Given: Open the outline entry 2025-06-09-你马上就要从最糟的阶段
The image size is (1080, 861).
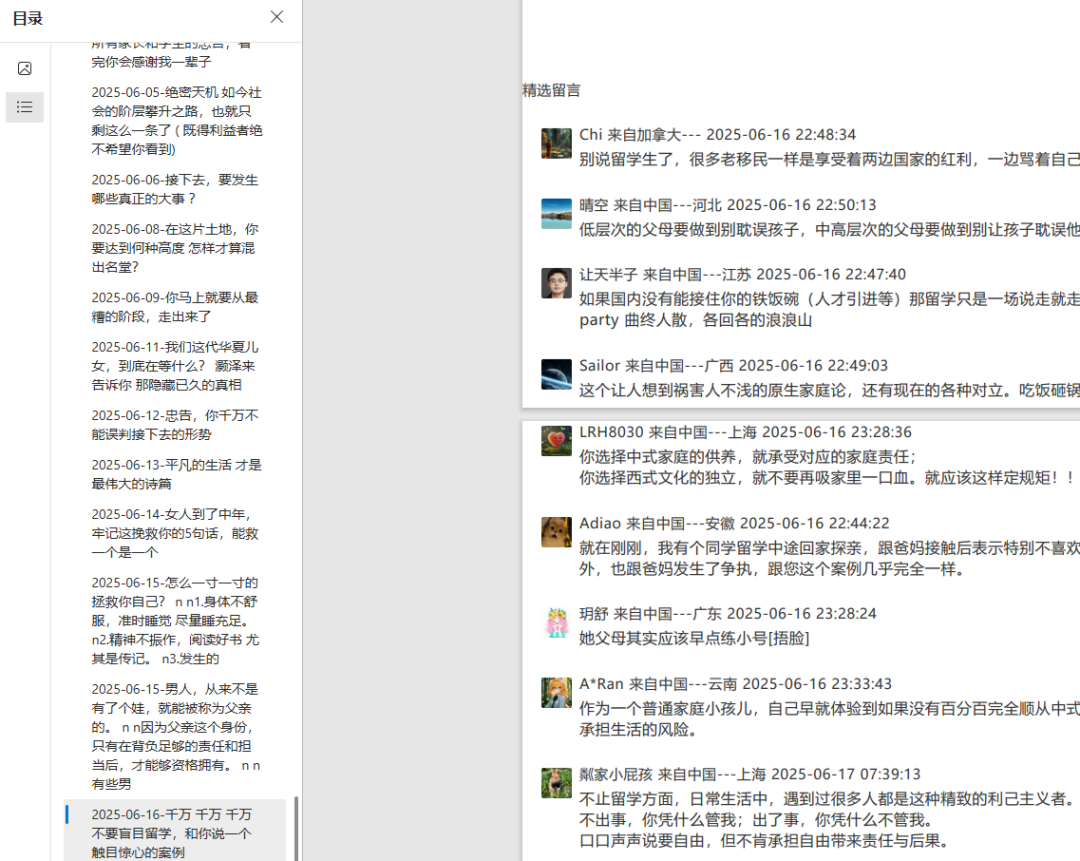Looking at the screenshot, I should point(175,307).
